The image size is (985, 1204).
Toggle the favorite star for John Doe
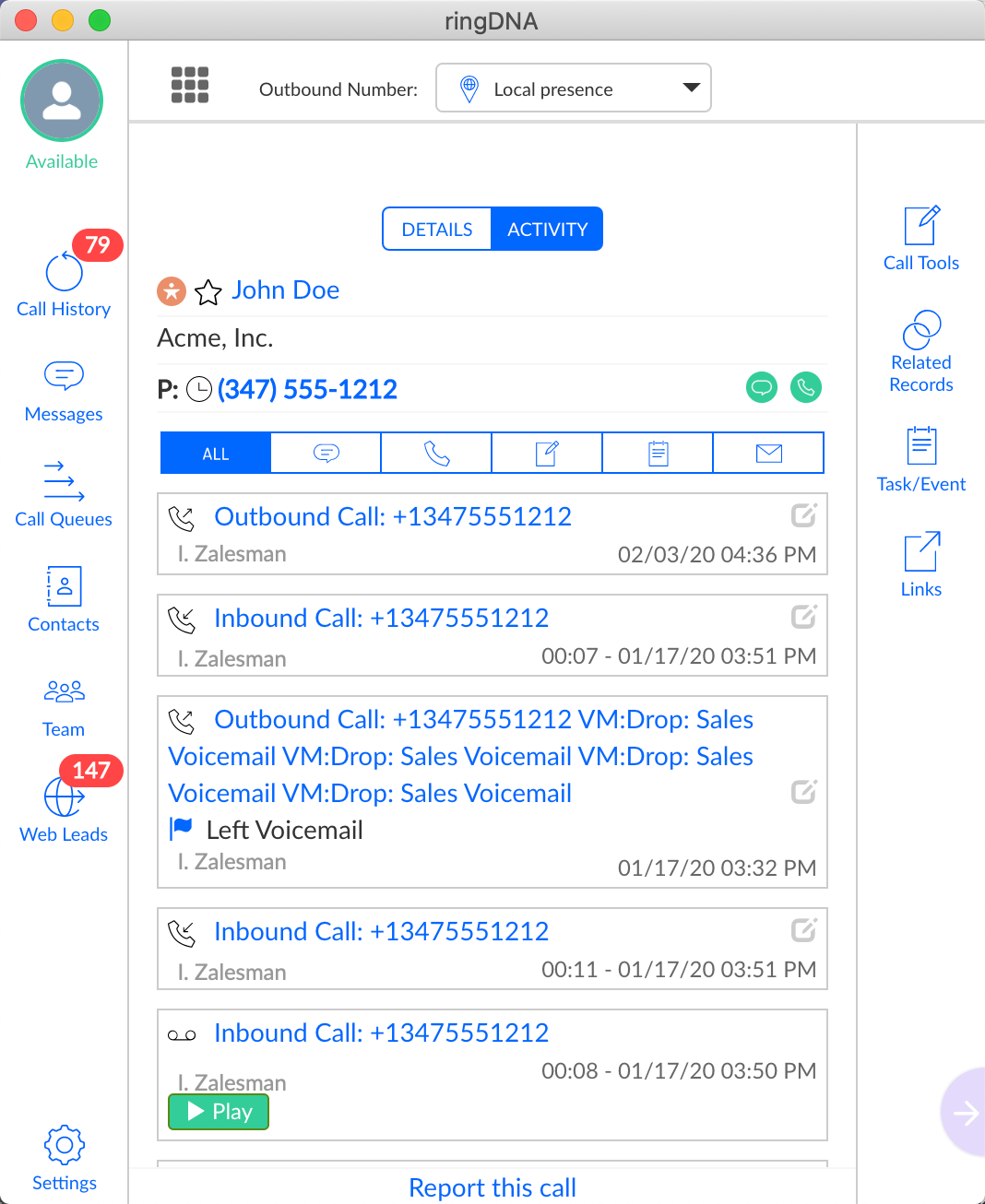208,292
